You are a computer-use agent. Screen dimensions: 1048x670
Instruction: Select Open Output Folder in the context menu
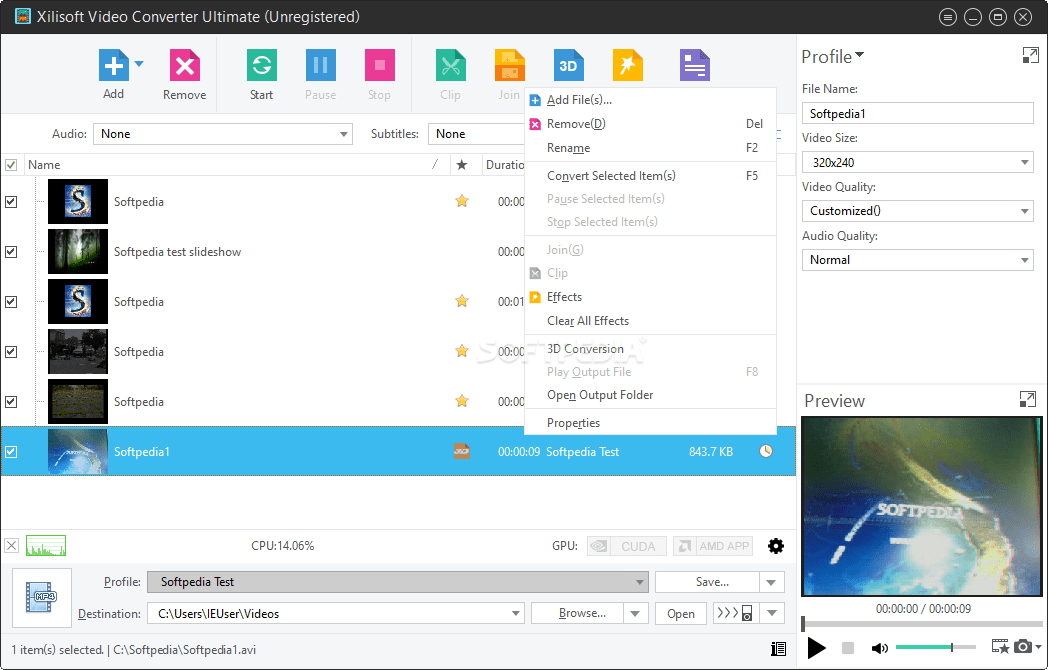(600, 394)
